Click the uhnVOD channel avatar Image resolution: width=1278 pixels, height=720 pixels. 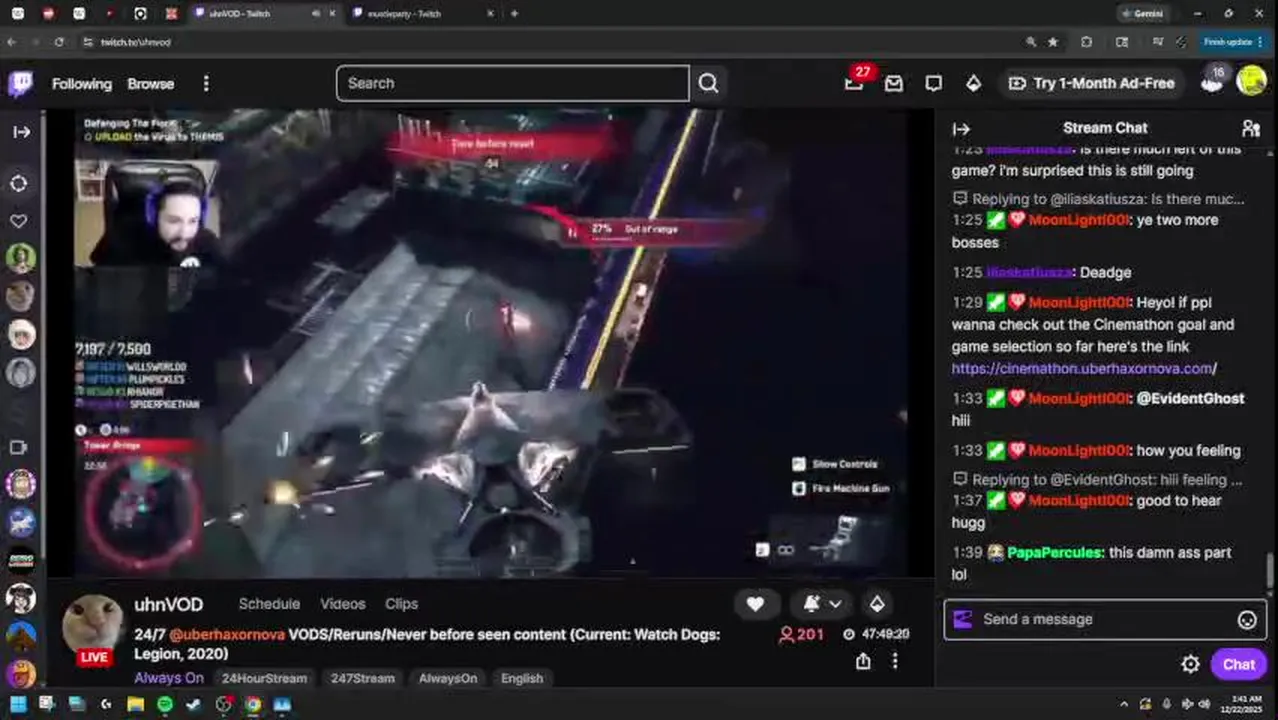(93, 625)
